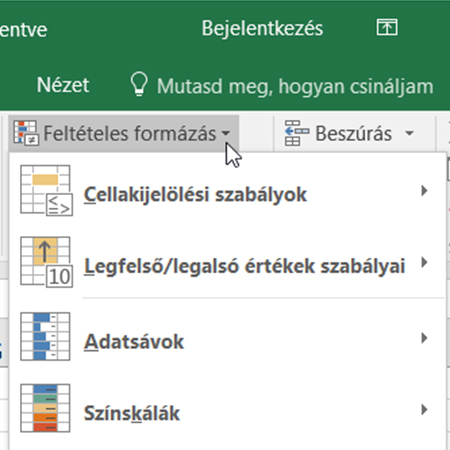Switch to the Nézet ribbon tab
Screen dimensions: 450x450
(x=63, y=85)
